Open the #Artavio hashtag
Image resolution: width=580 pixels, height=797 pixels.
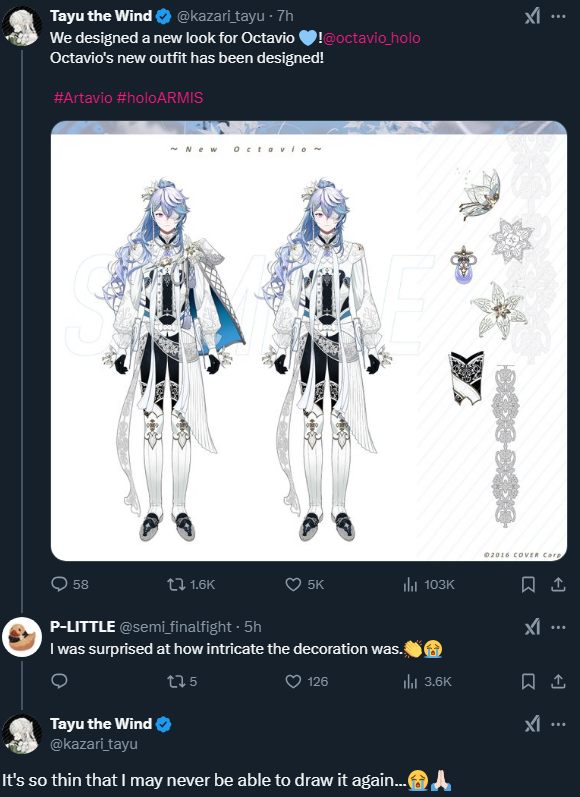coord(83,98)
